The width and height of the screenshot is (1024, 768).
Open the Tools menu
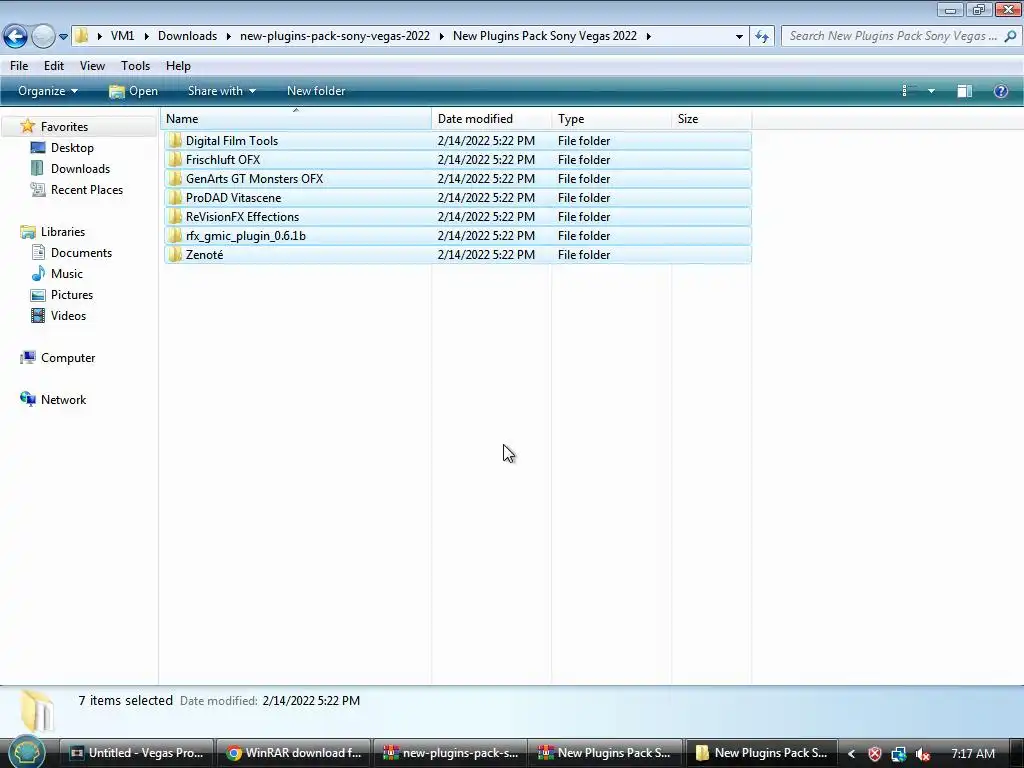pos(135,66)
